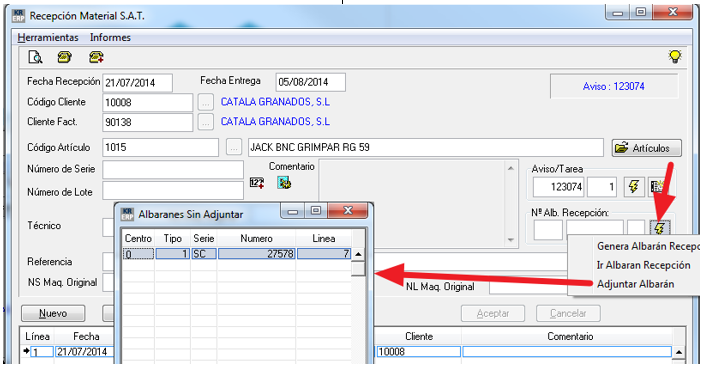Click the yellow telephone toolbar icon
This screenshot has width=705, height=366.
click(x=65, y=57)
